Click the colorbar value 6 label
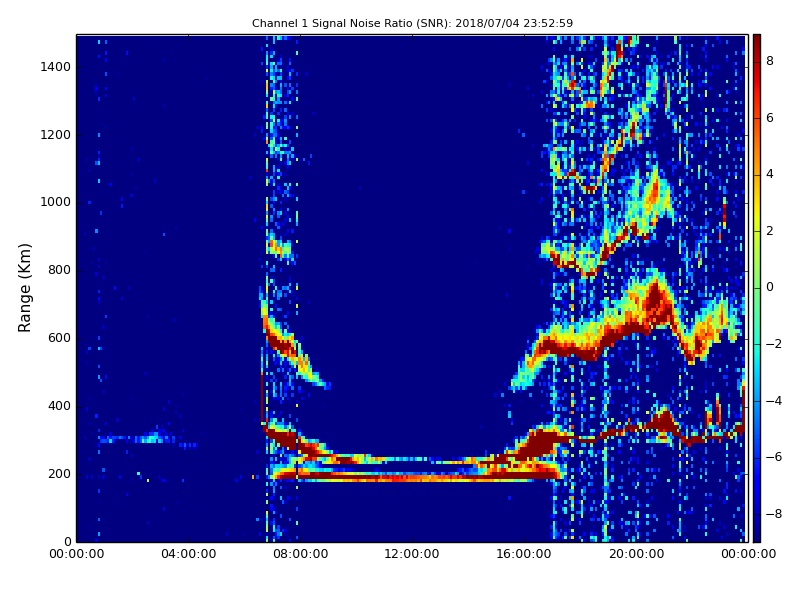Viewport: 800px width, 600px height. point(770,118)
